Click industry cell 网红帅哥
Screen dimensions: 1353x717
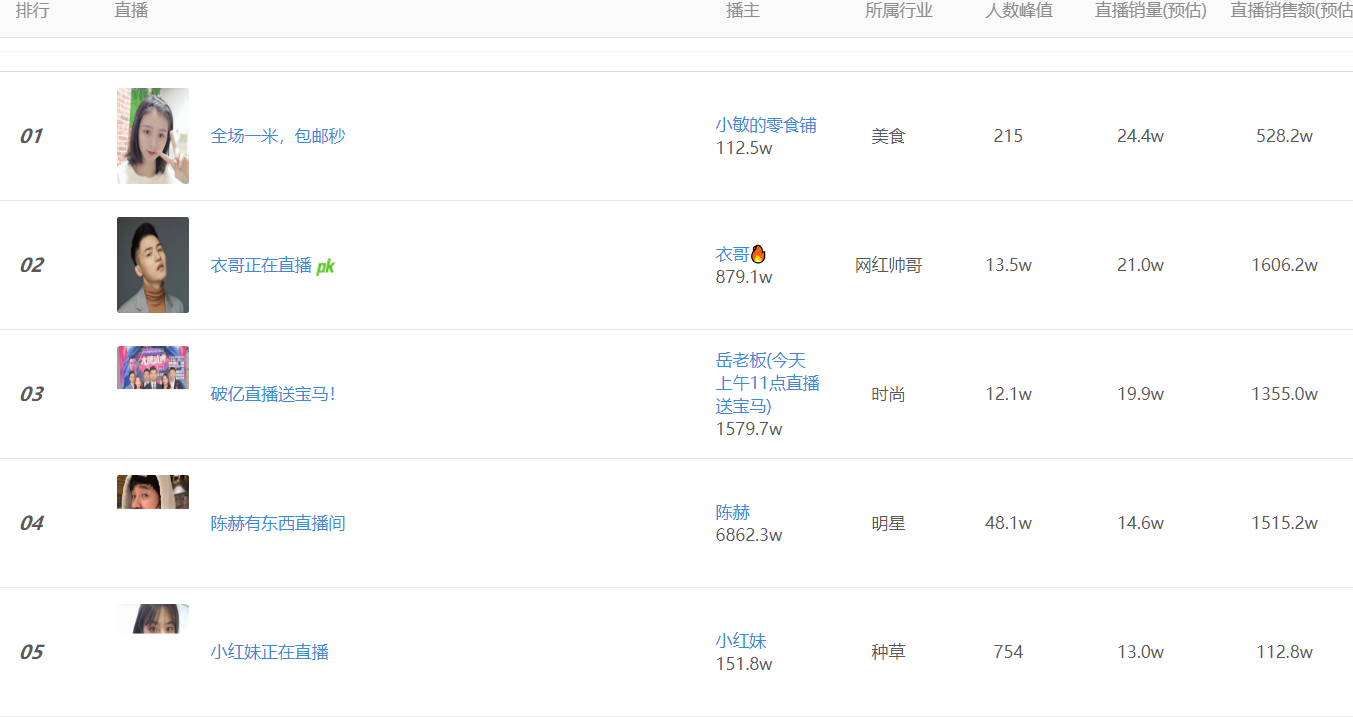[888, 265]
